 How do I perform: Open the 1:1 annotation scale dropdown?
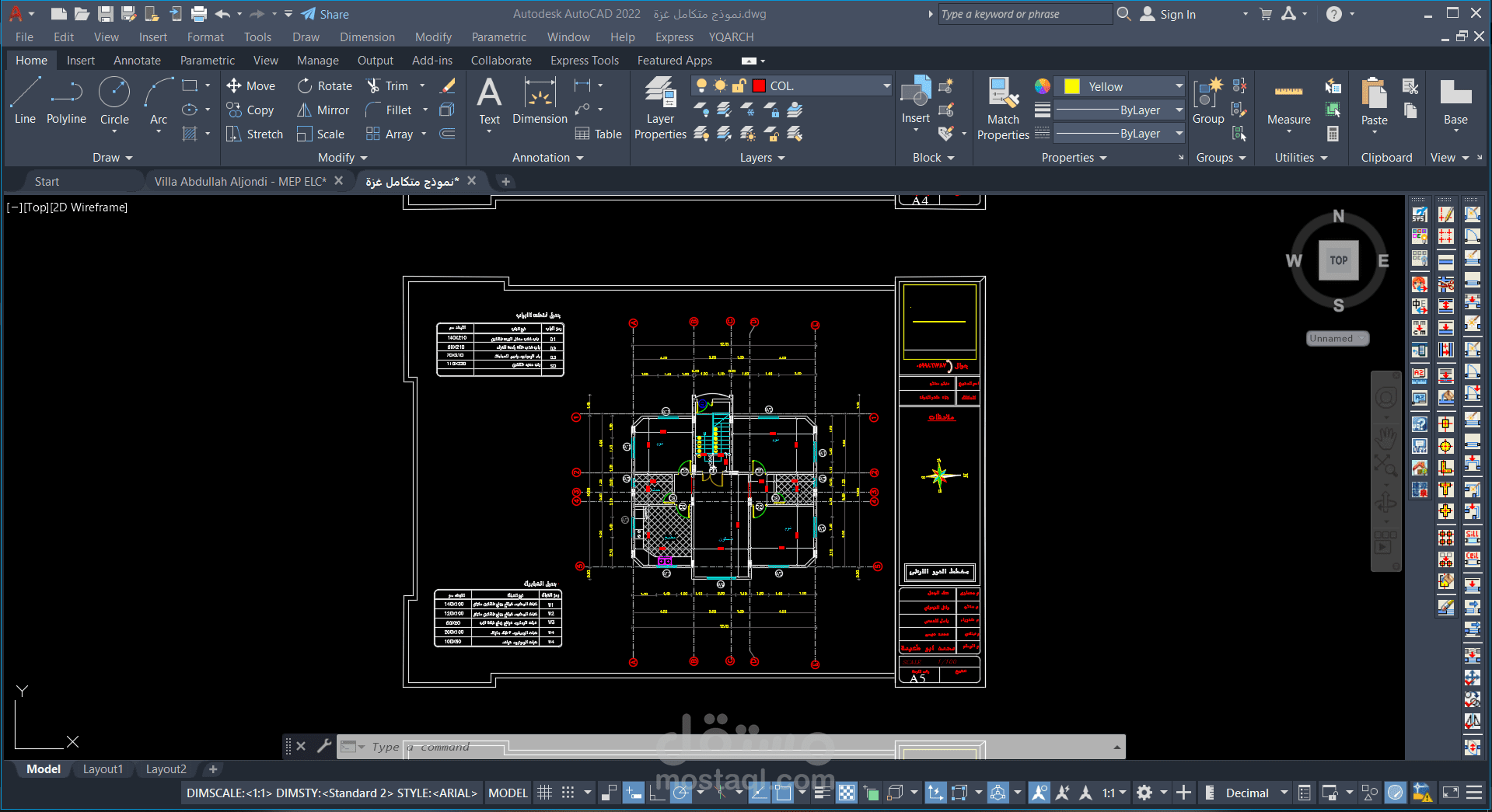pos(1114,793)
